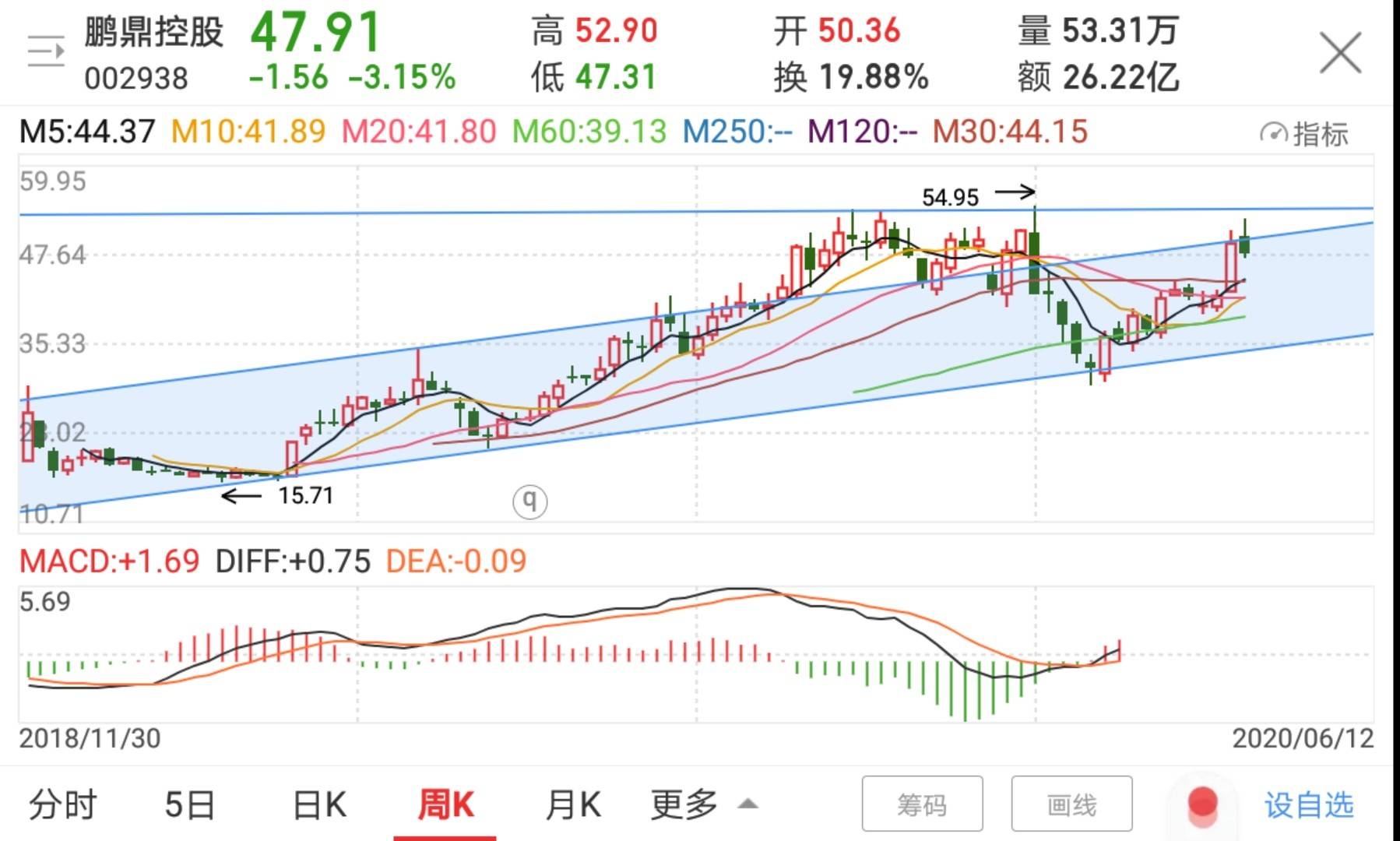Select the M20:41.80 moving average label
This screenshot has width=1400, height=841.
tap(419, 132)
